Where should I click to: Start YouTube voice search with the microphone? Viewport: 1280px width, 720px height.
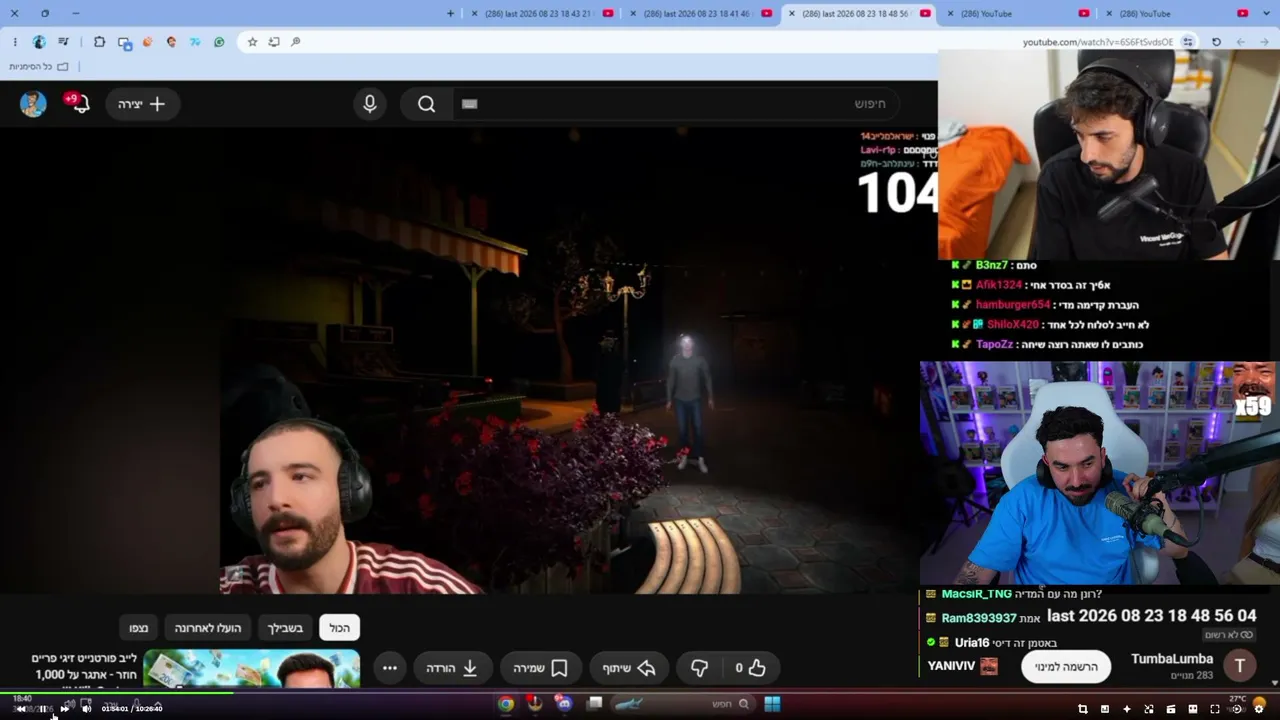tap(370, 104)
